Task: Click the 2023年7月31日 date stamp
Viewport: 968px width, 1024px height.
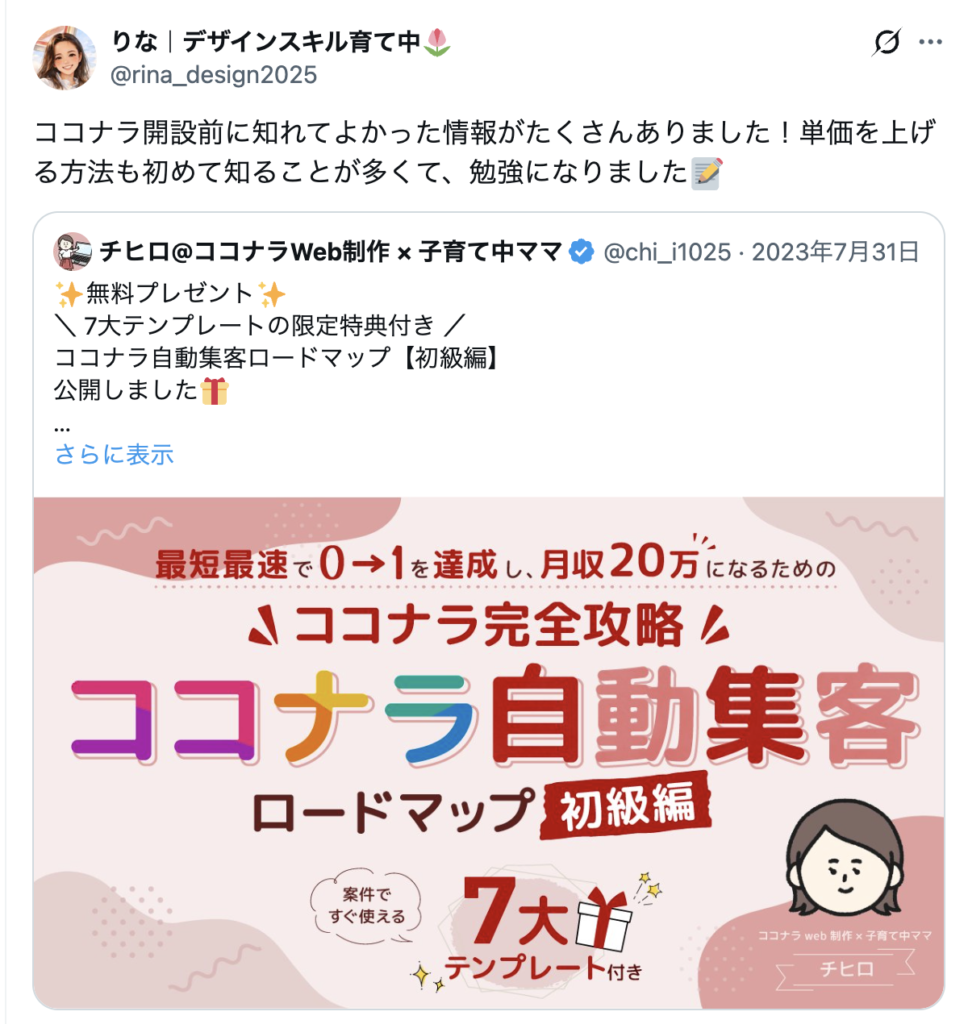Action: (x=835, y=252)
